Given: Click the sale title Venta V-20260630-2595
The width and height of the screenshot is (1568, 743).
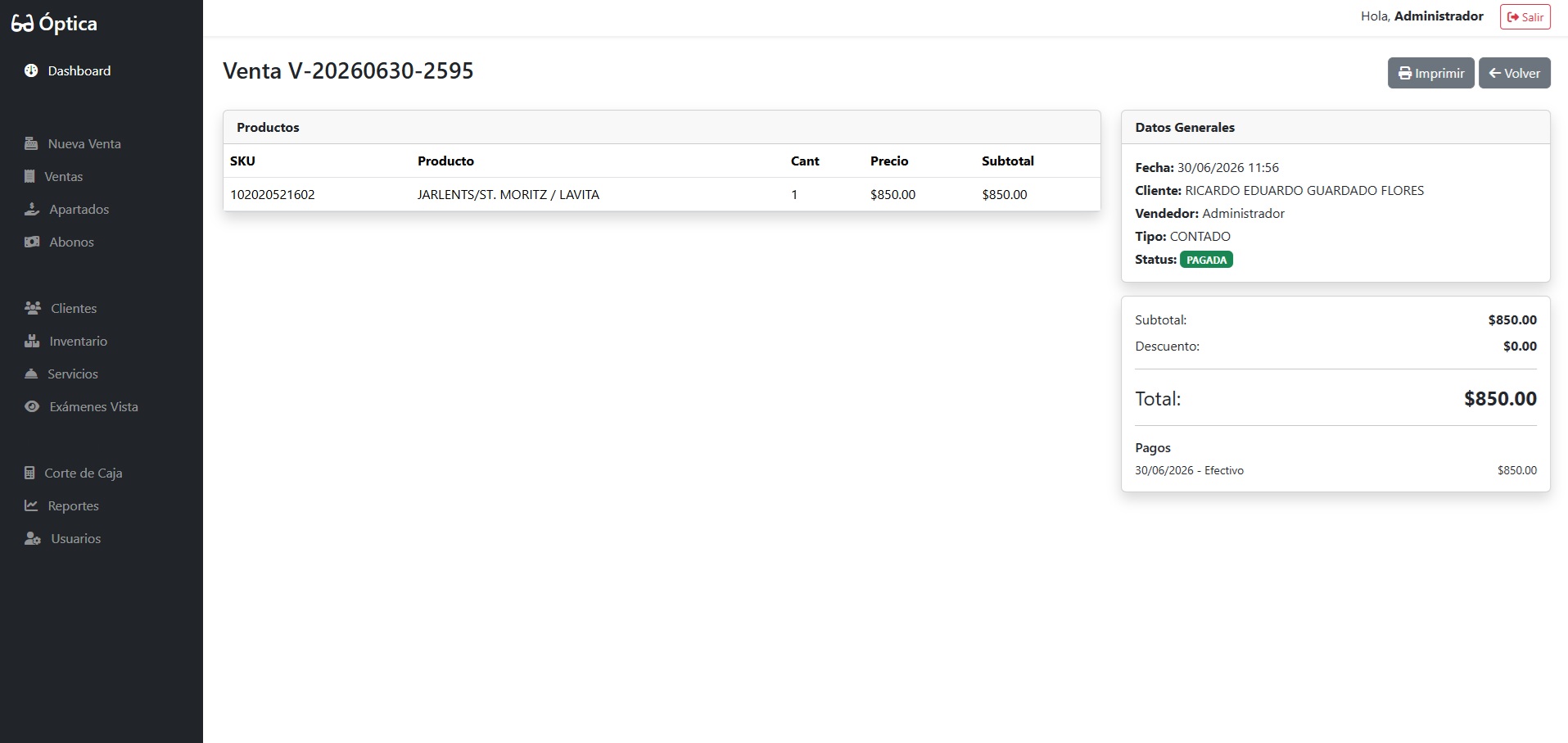Looking at the screenshot, I should click(348, 70).
